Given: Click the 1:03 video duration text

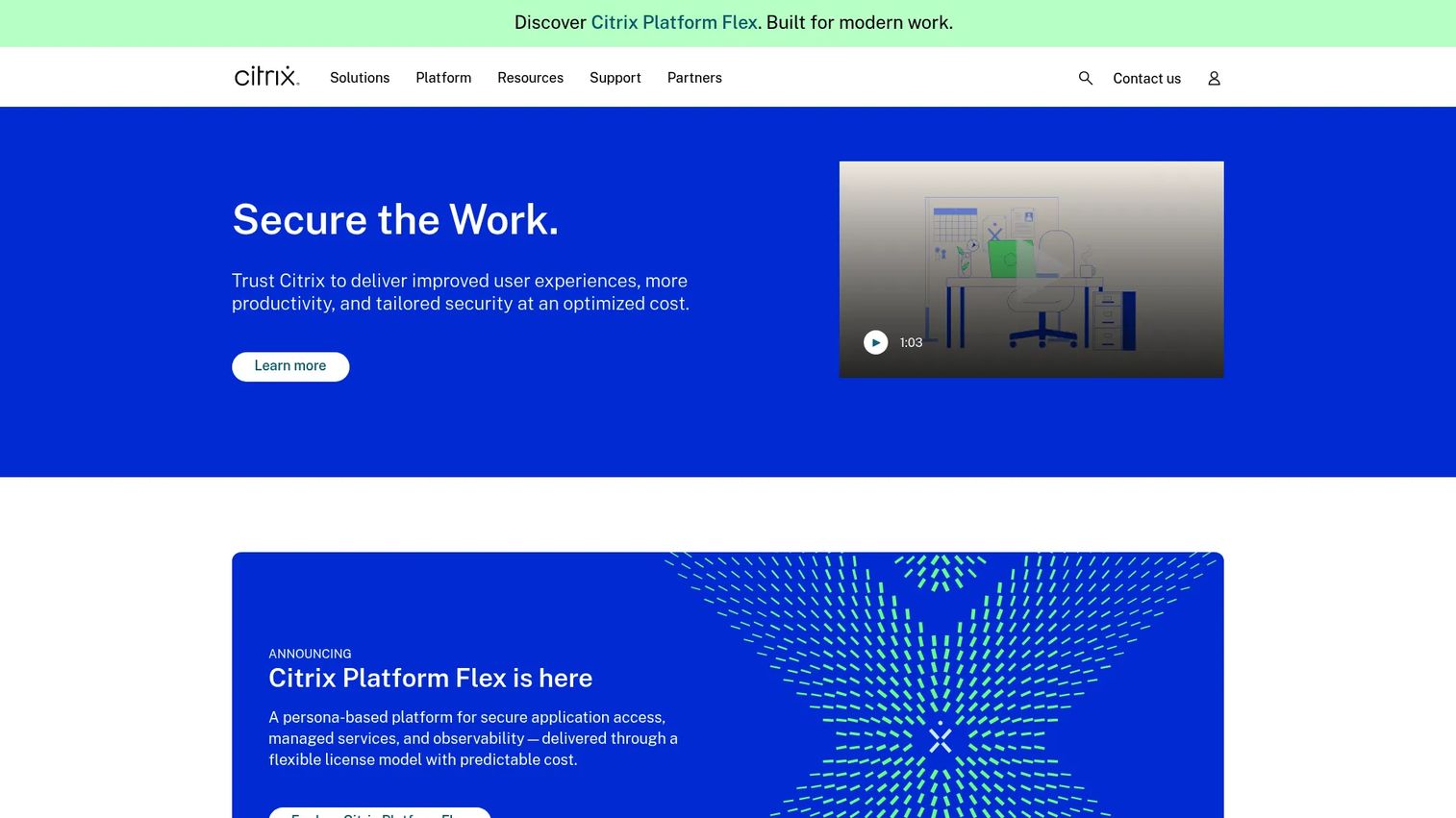Looking at the screenshot, I should [911, 342].
